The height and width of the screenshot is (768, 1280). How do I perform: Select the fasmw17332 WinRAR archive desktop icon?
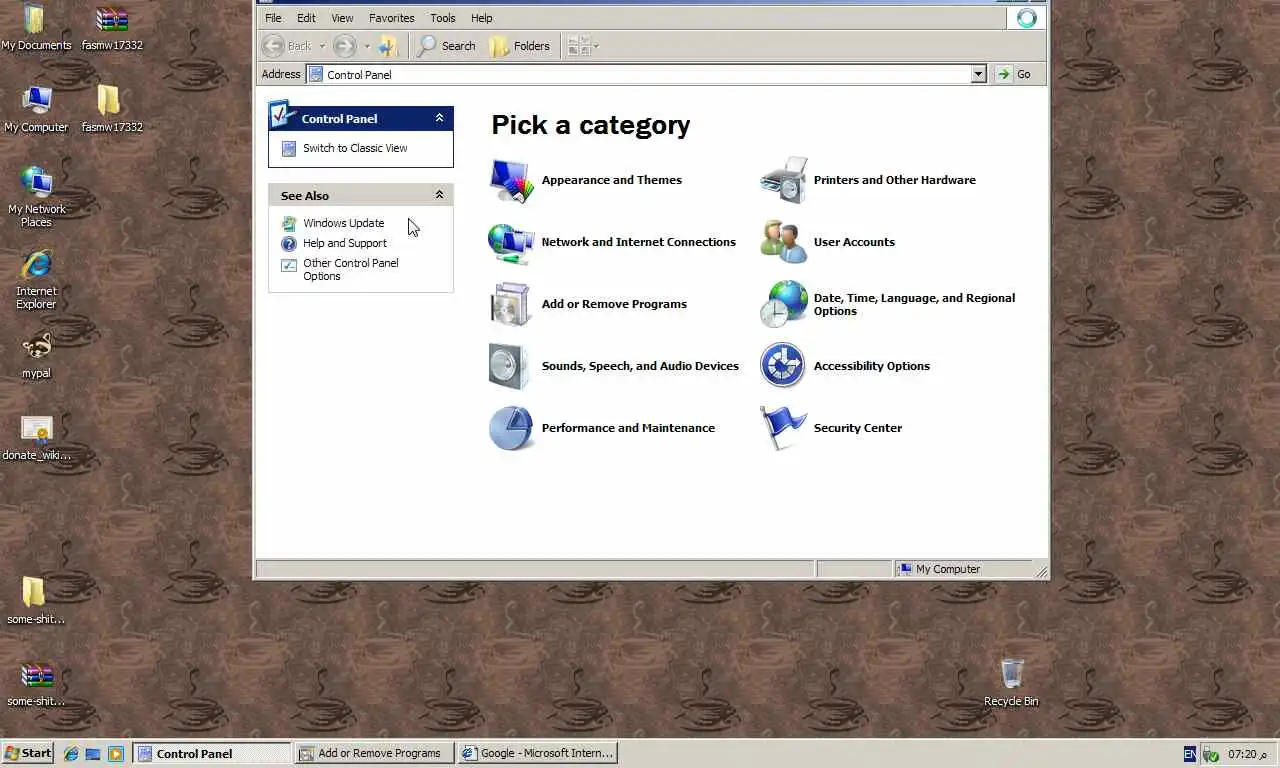pos(112,27)
